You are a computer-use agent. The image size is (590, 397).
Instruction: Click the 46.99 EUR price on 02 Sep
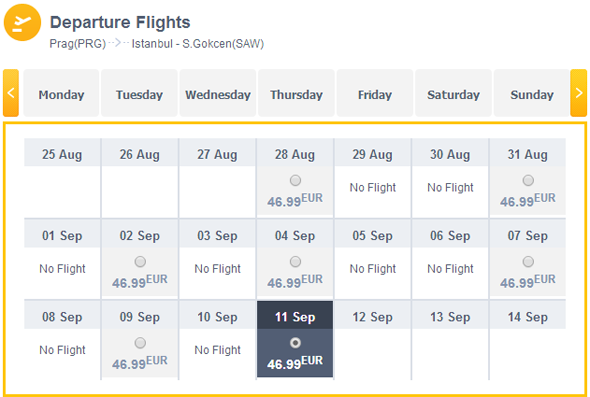coord(140,281)
